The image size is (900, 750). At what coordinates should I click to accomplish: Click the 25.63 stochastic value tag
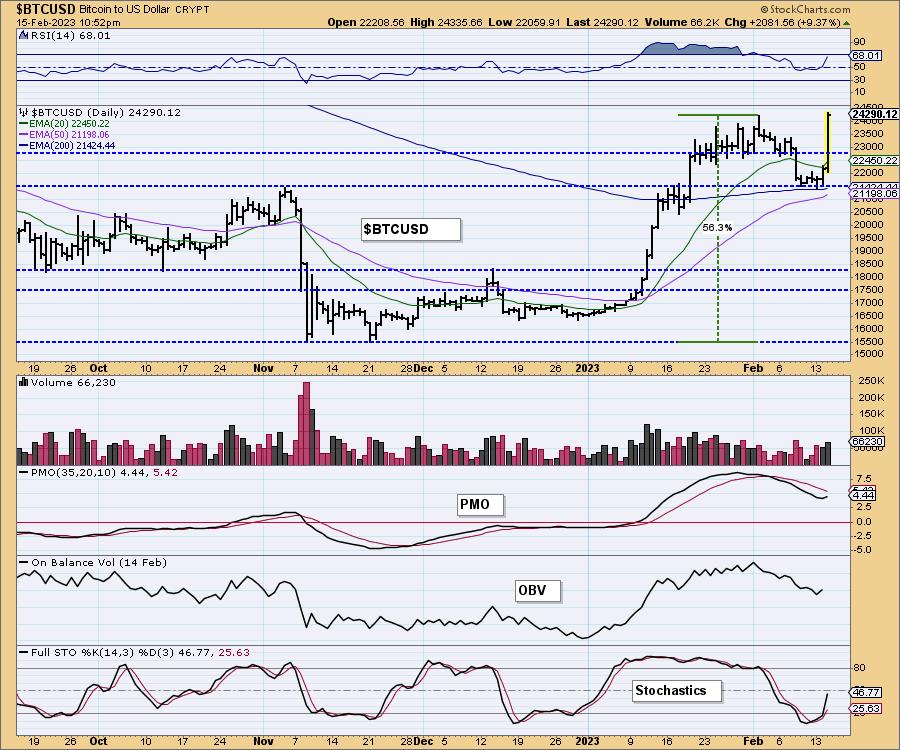[x=866, y=709]
